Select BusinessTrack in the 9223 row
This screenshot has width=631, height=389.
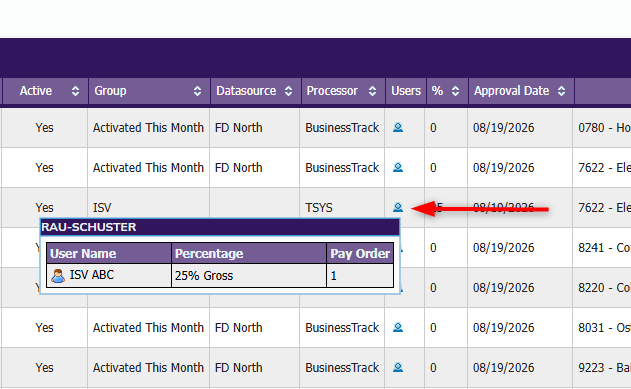pyautogui.click(x=342, y=367)
